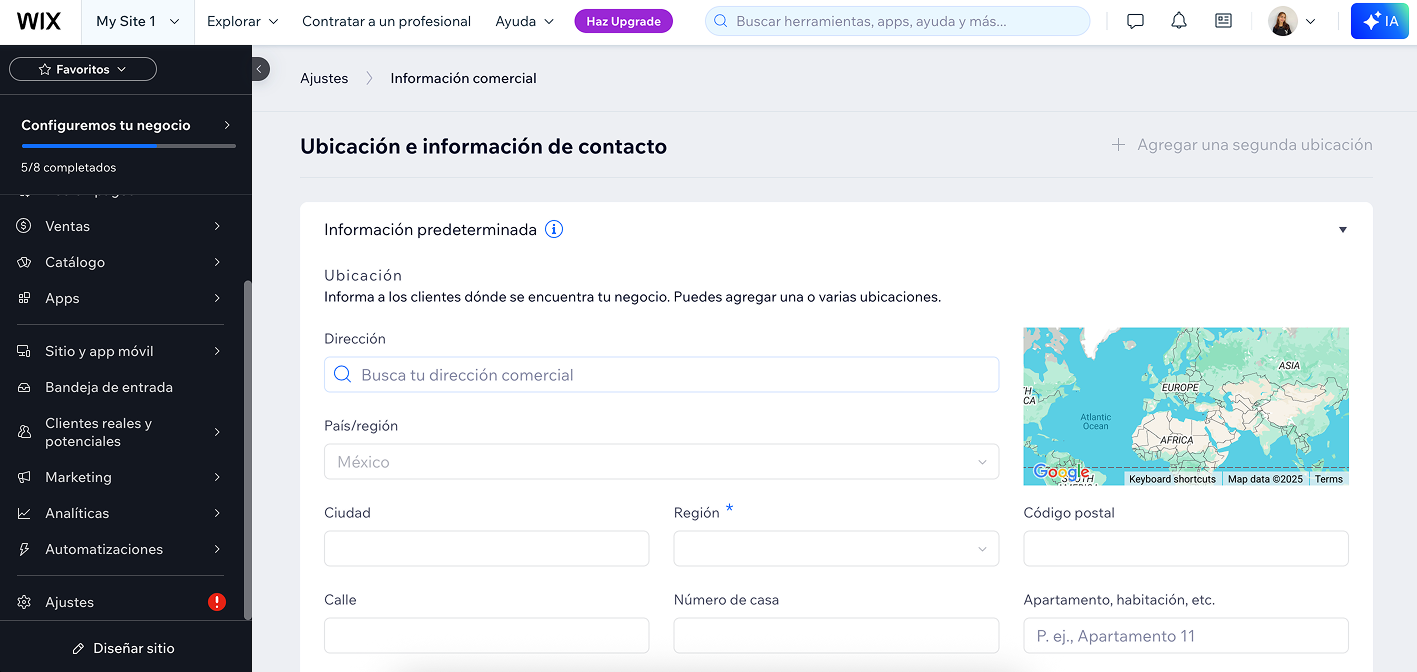Click the magnifier in the top search bar
1417x672 pixels.
coord(720,21)
